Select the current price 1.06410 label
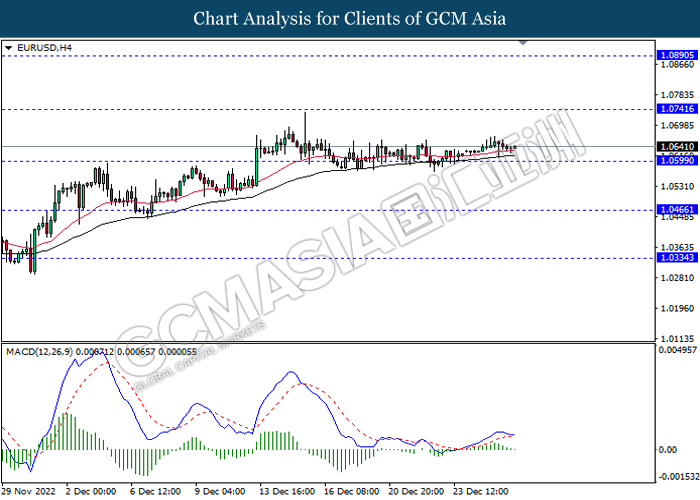 pos(677,146)
